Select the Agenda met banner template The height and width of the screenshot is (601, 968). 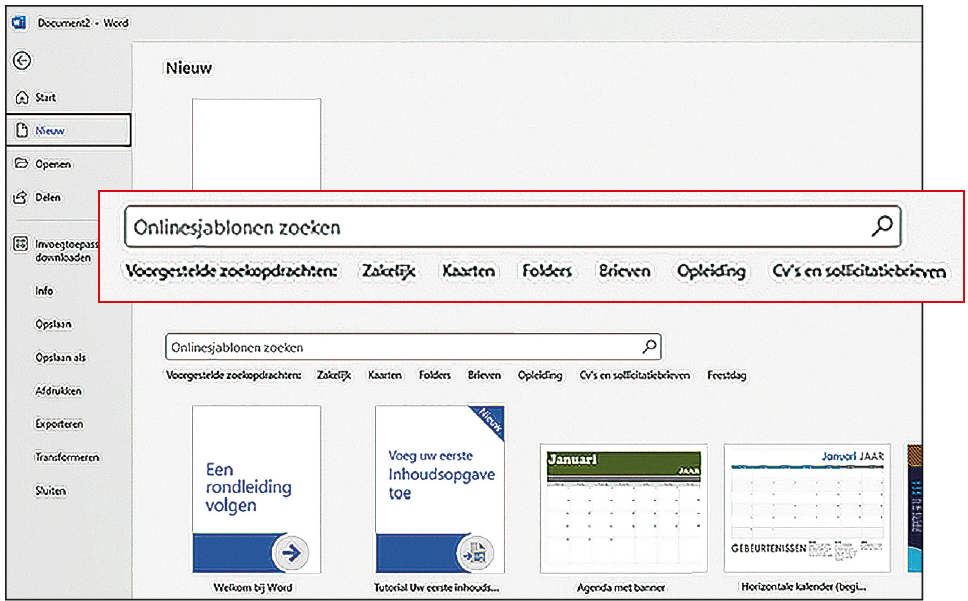[x=624, y=508]
